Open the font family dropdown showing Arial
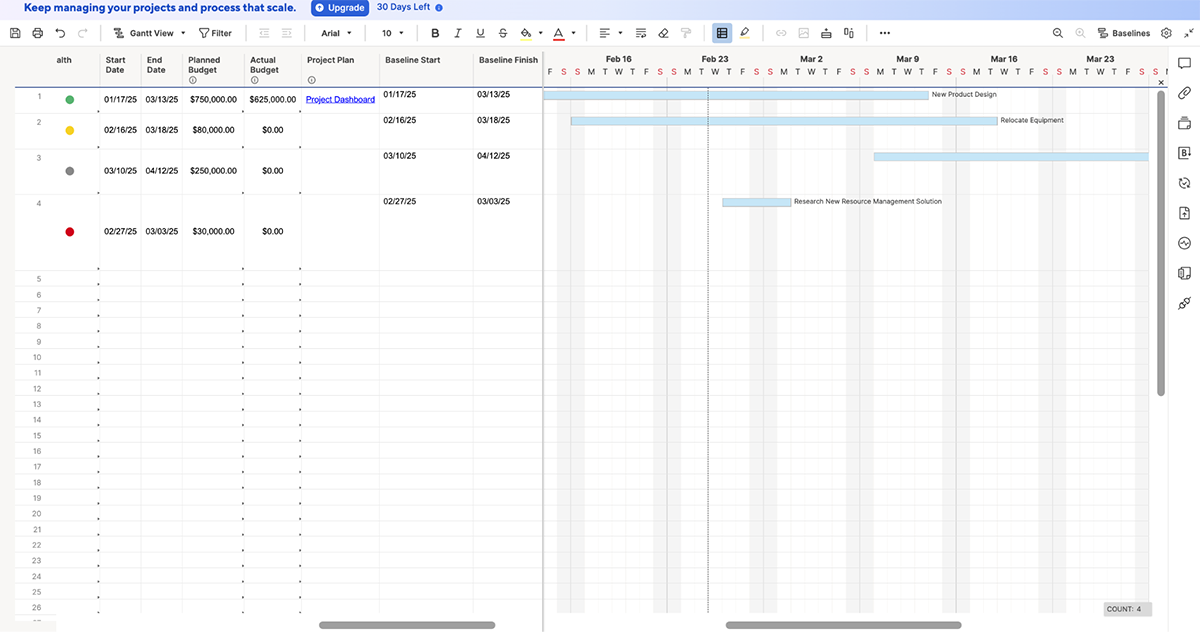1200x632 pixels. [336, 32]
